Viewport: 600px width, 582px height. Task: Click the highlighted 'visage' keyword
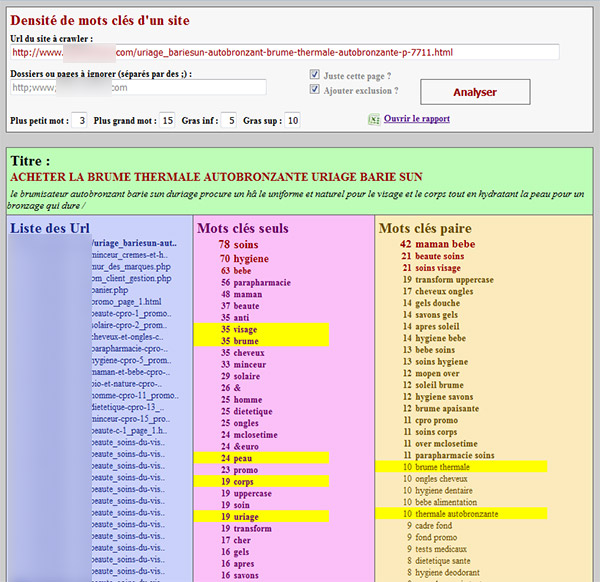[x=245, y=329]
